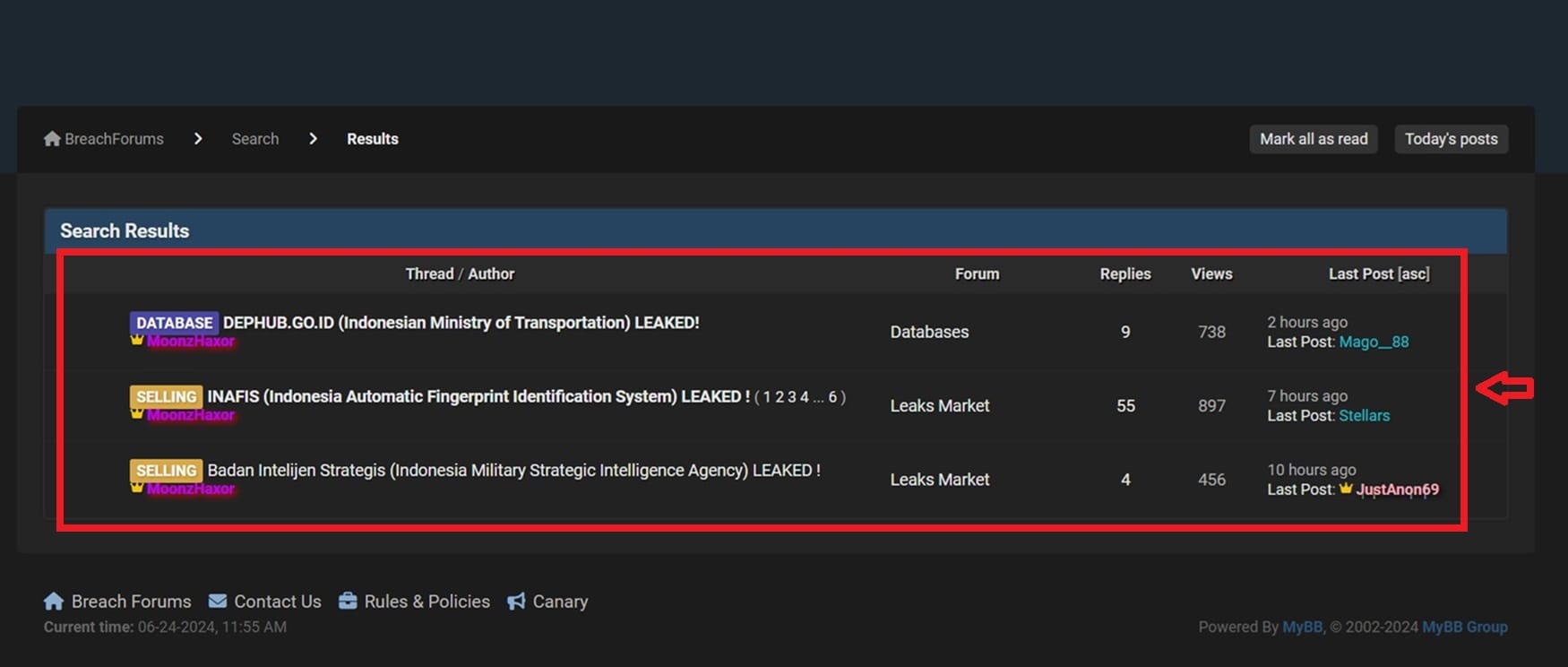The image size is (1568, 667).
Task: Toggle the [asc] sort order link
Action: (1414, 273)
